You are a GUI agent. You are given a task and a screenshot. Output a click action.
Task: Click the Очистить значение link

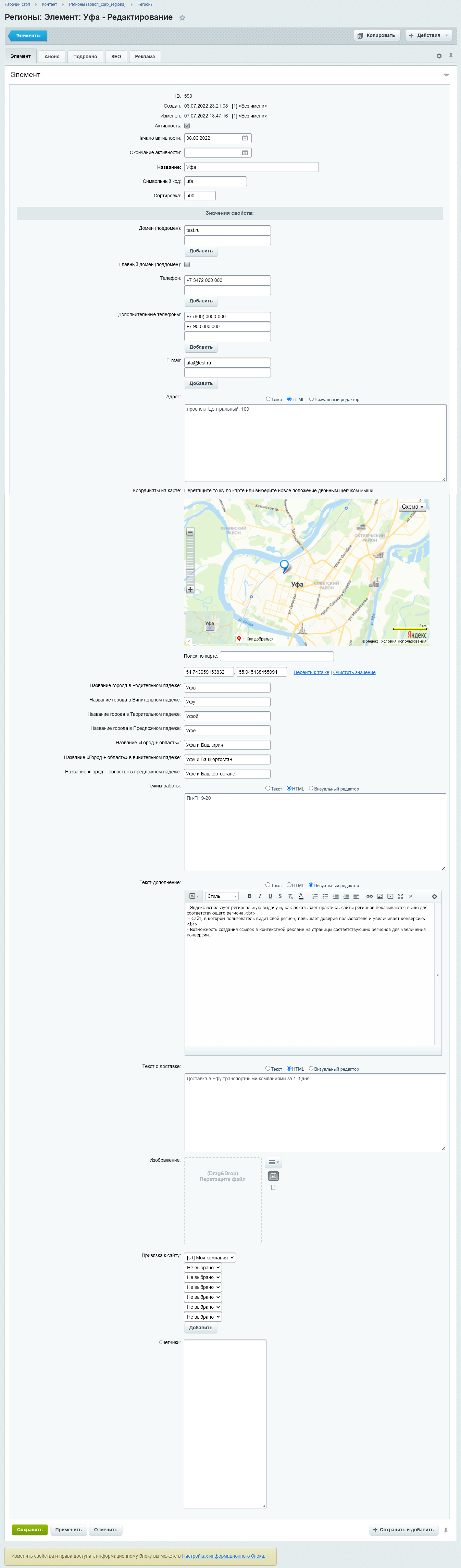[x=354, y=673]
